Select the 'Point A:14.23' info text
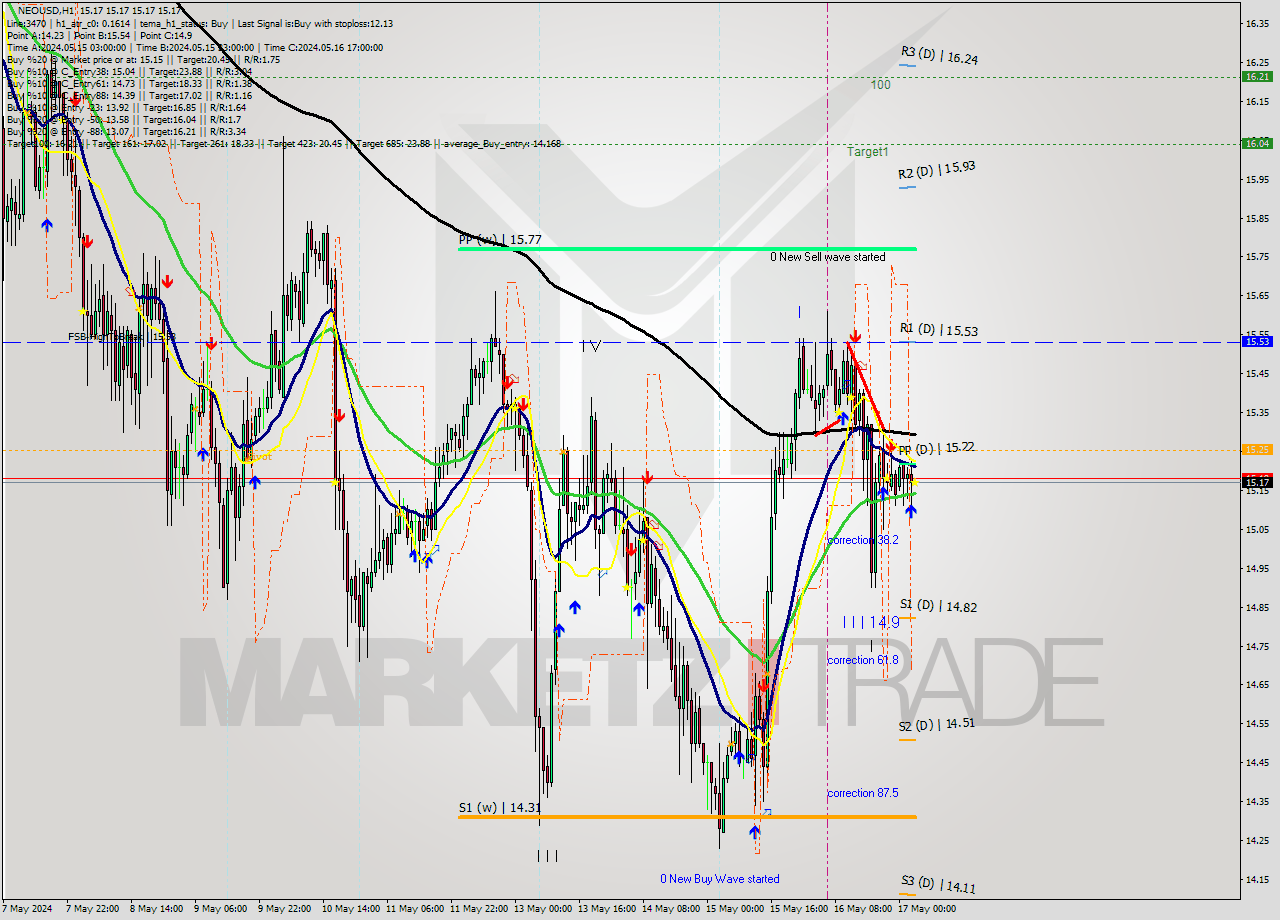The image size is (1280, 920). [36, 35]
